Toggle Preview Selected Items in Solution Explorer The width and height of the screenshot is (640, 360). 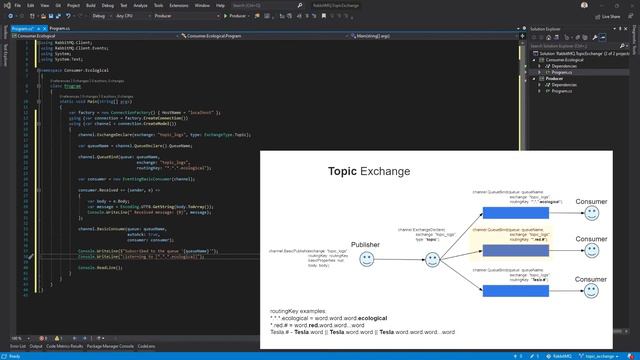[603, 38]
